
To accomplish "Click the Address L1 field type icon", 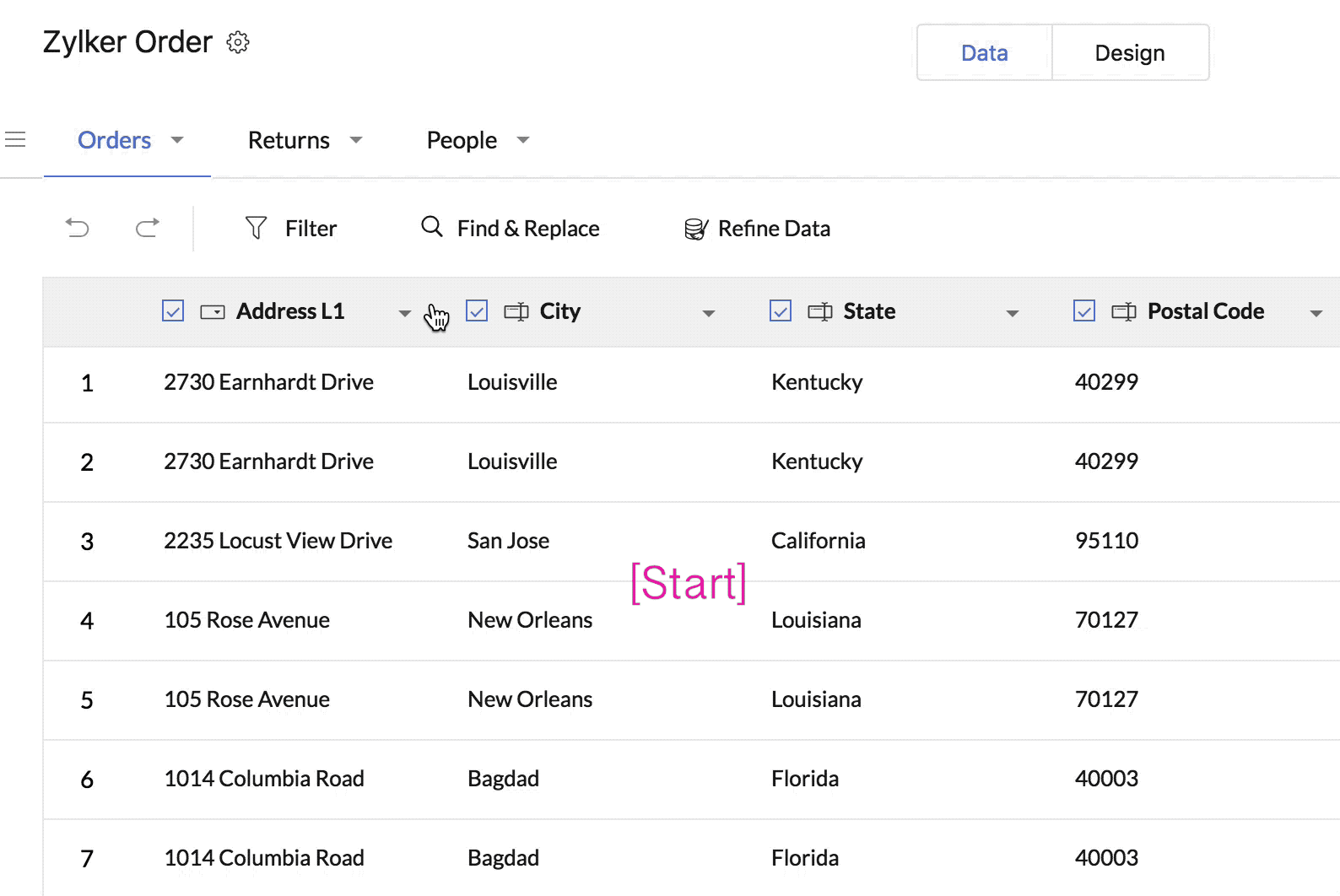I will tap(213, 312).
